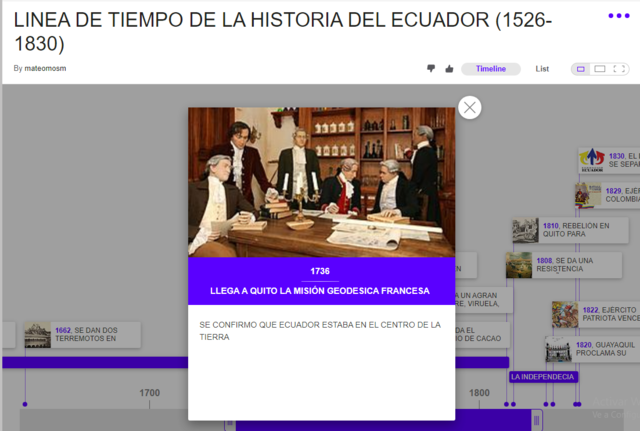The height and width of the screenshot is (431, 640).
Task: Click the 1800 year label on axis
Action: (479, 393)
